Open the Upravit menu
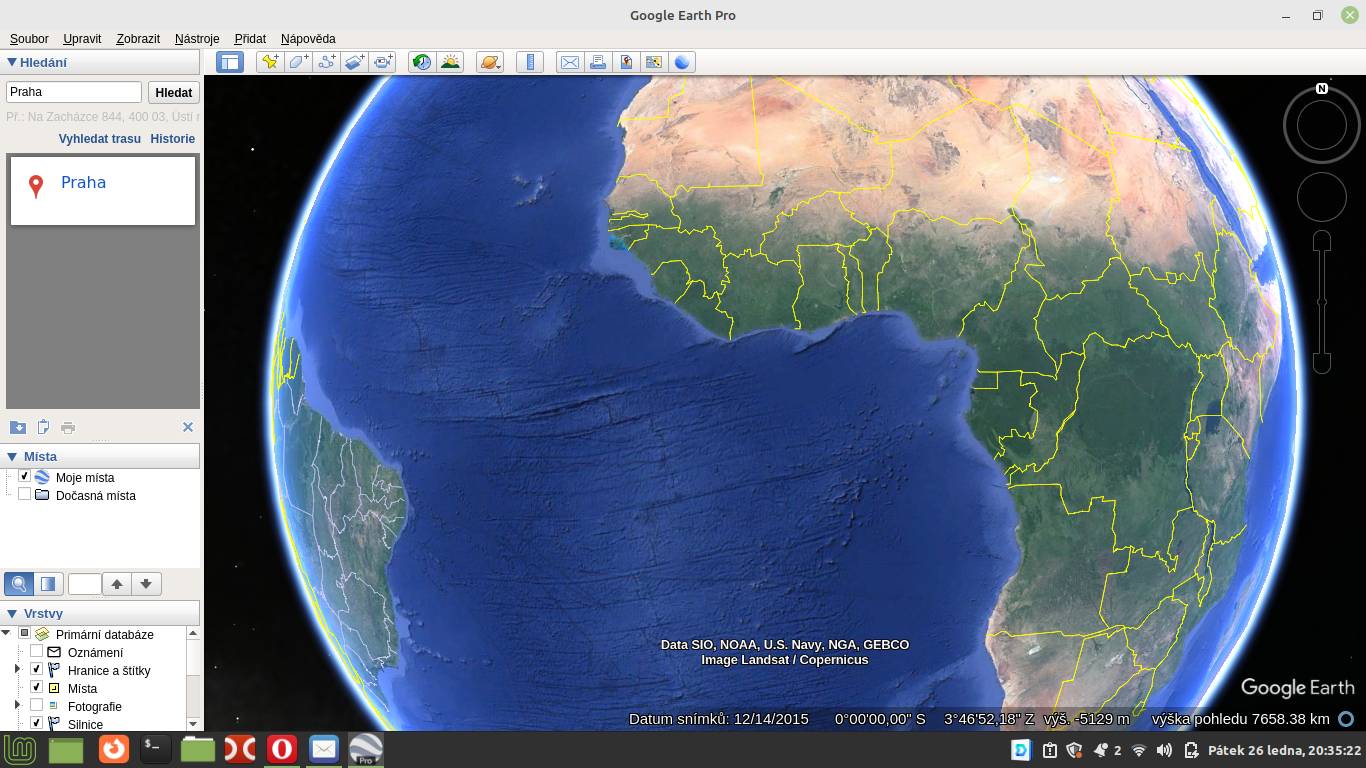 click(82, 38)
